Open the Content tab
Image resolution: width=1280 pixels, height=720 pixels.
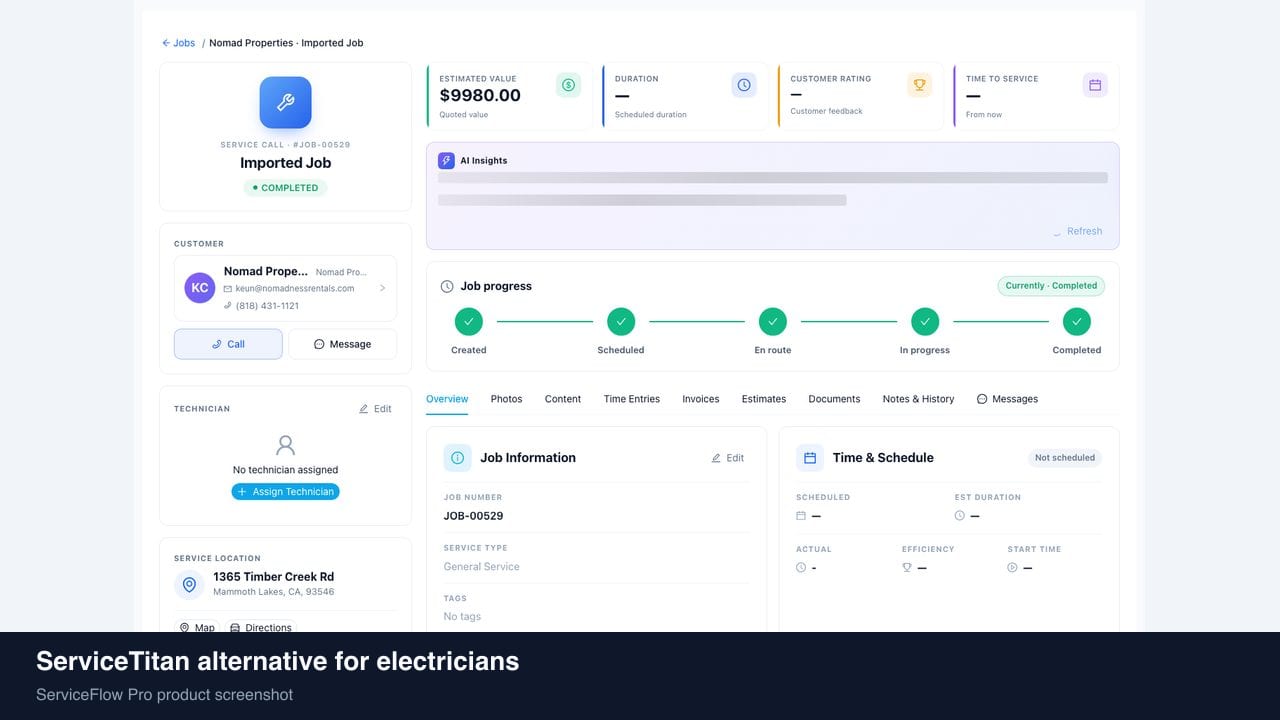[x=563, y=399]
